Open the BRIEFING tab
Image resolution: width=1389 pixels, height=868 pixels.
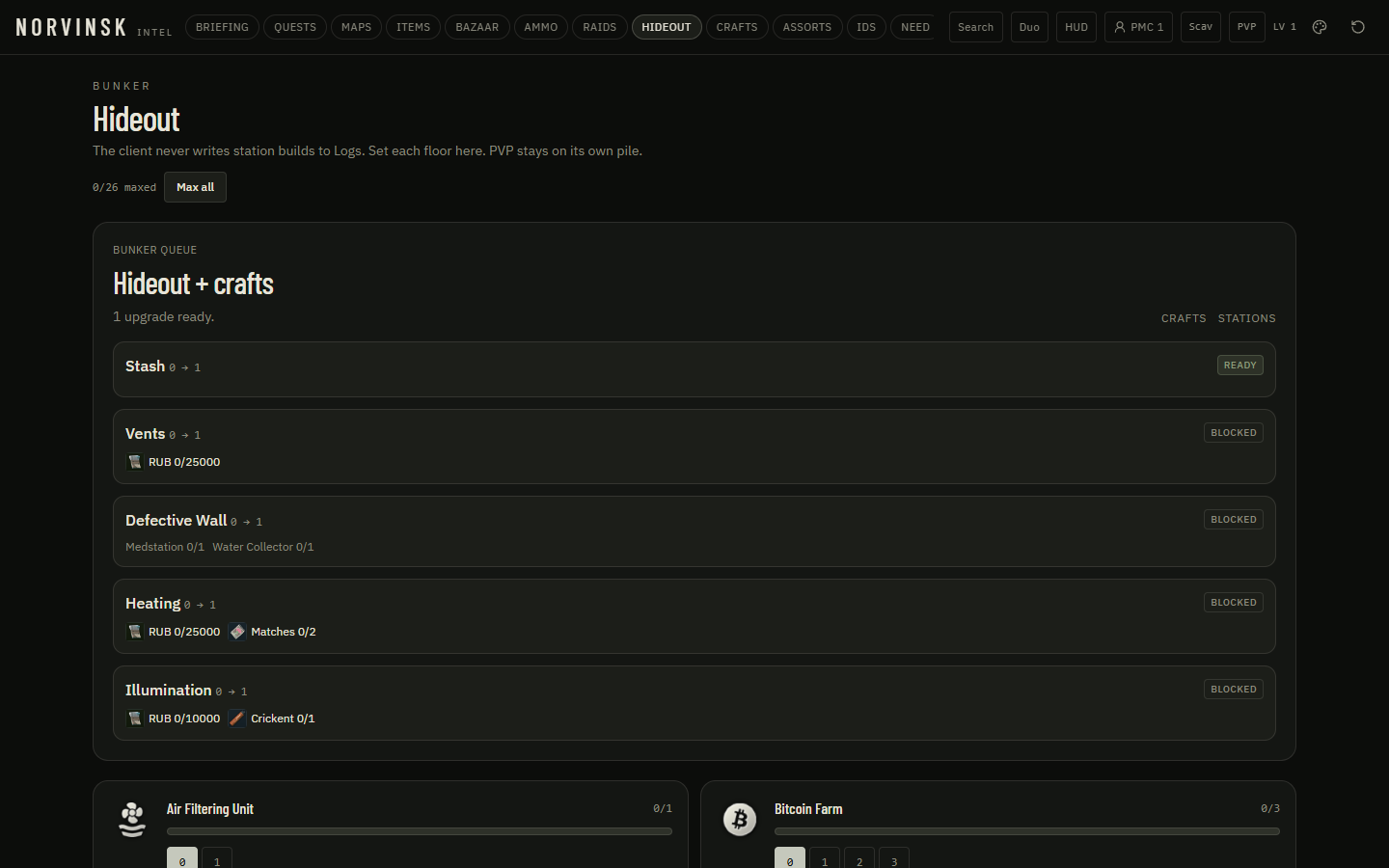coord(222,27)
